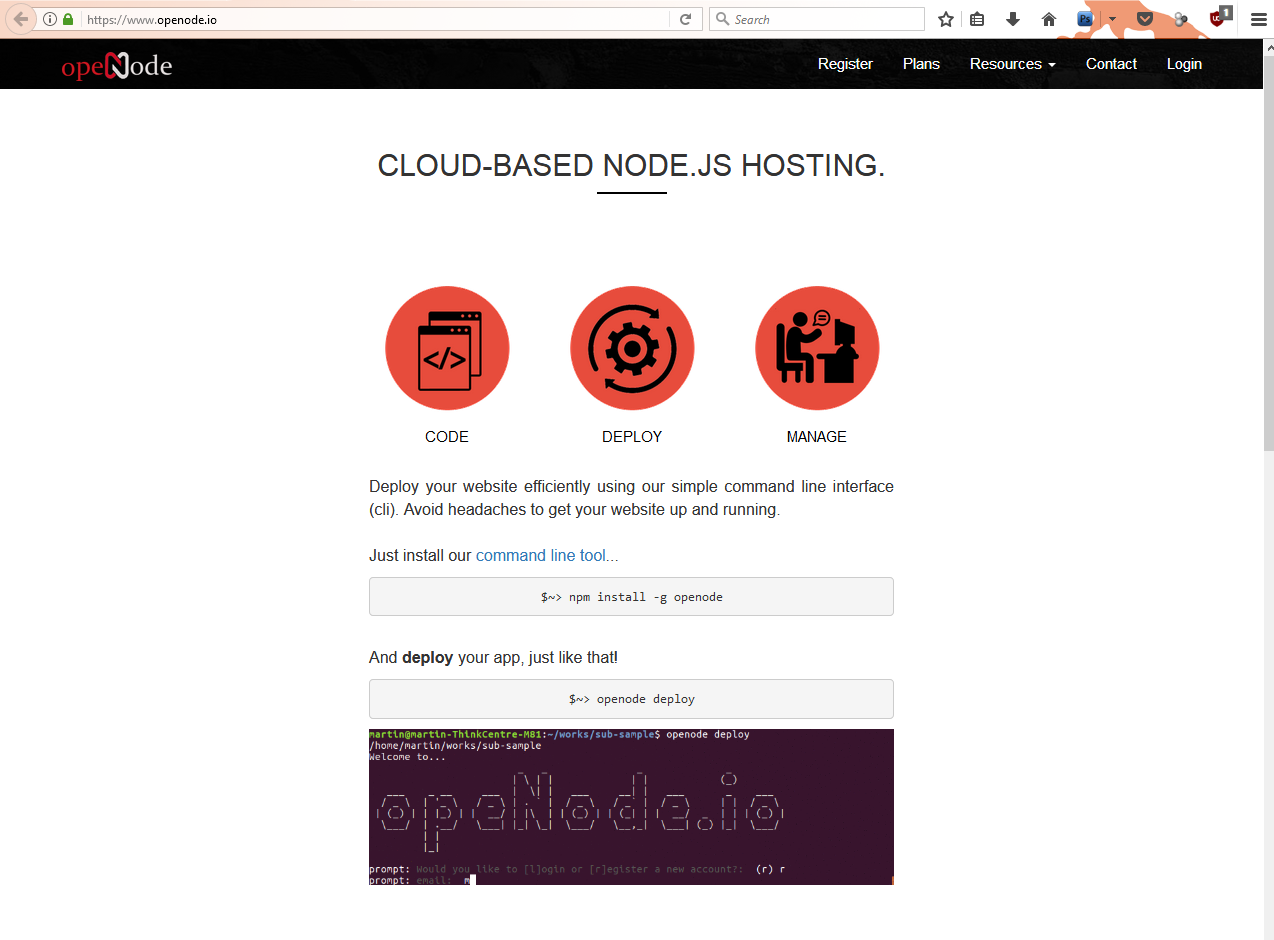Screen dimensions: 1274x940
Task: Click the green padlock security icon
Action: point(68,19)
